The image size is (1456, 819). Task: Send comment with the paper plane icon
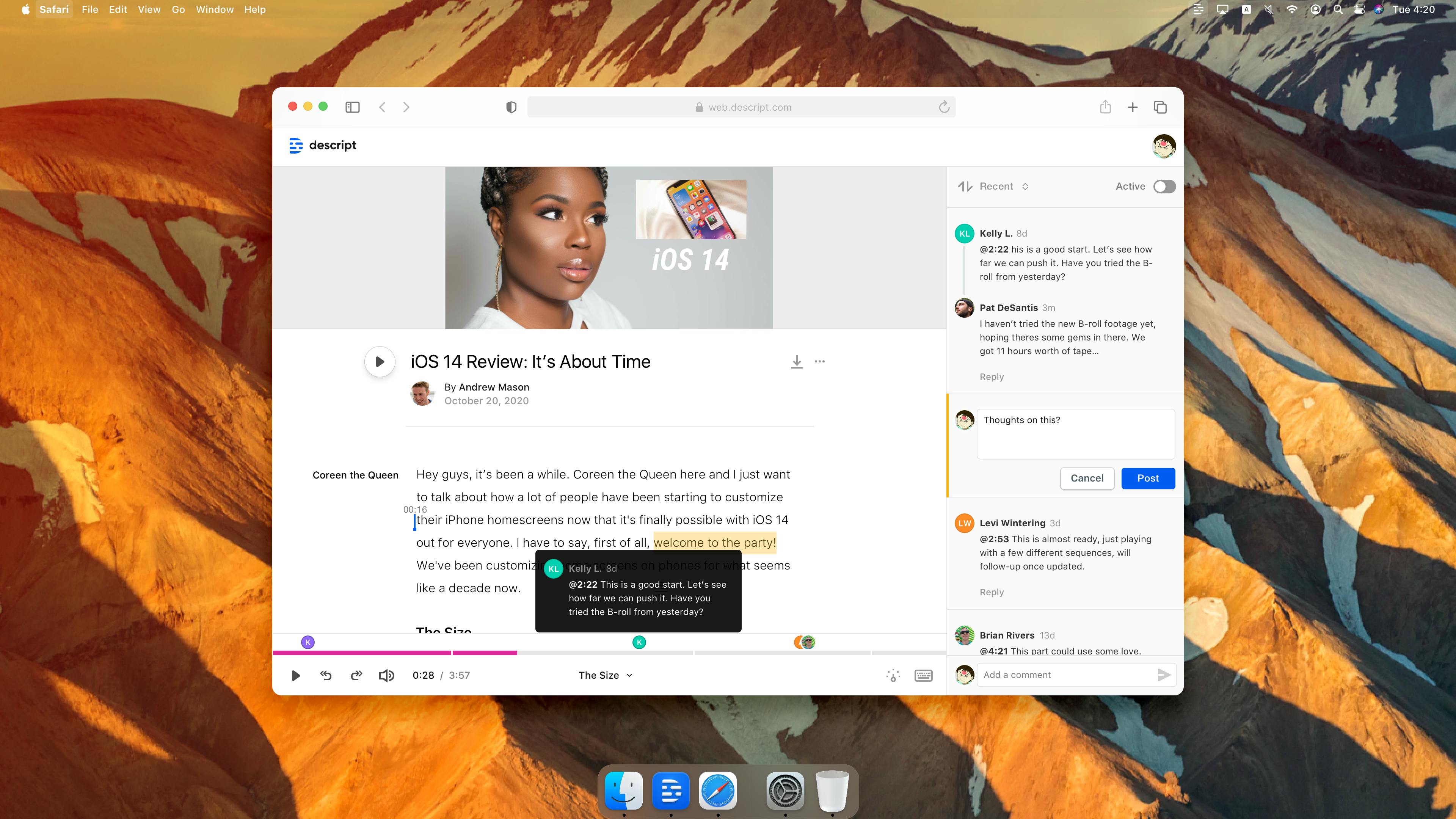point(1164,675)
